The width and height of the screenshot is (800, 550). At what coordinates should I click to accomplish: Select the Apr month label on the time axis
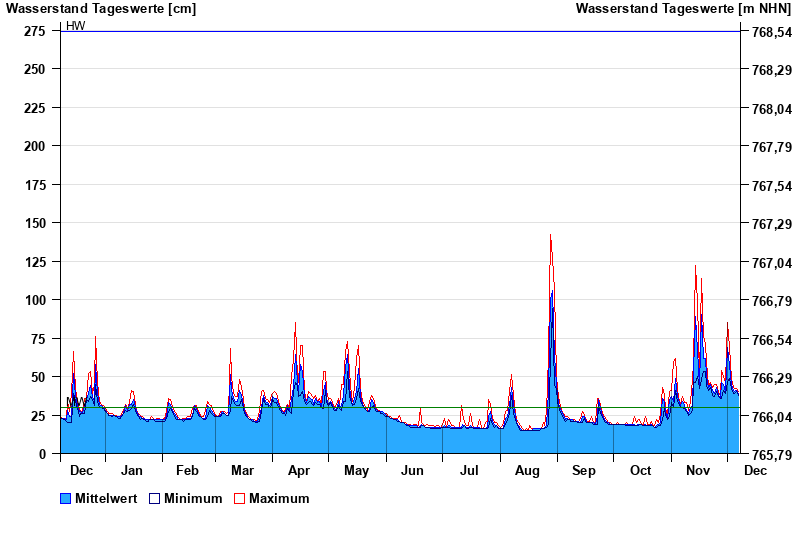299,470
